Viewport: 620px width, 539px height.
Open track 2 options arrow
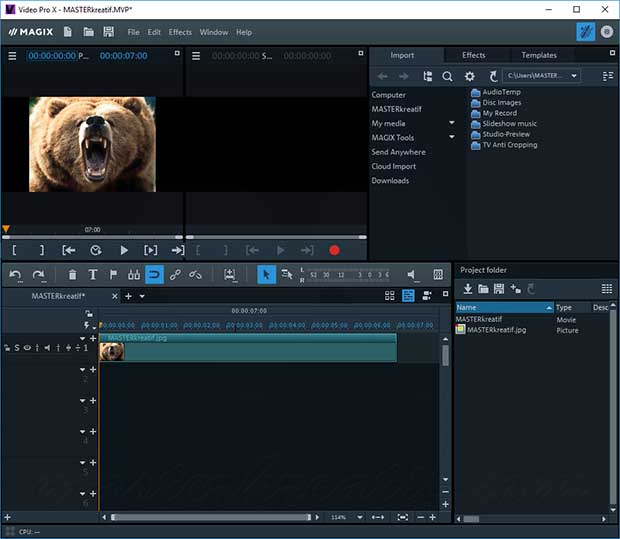82,370
